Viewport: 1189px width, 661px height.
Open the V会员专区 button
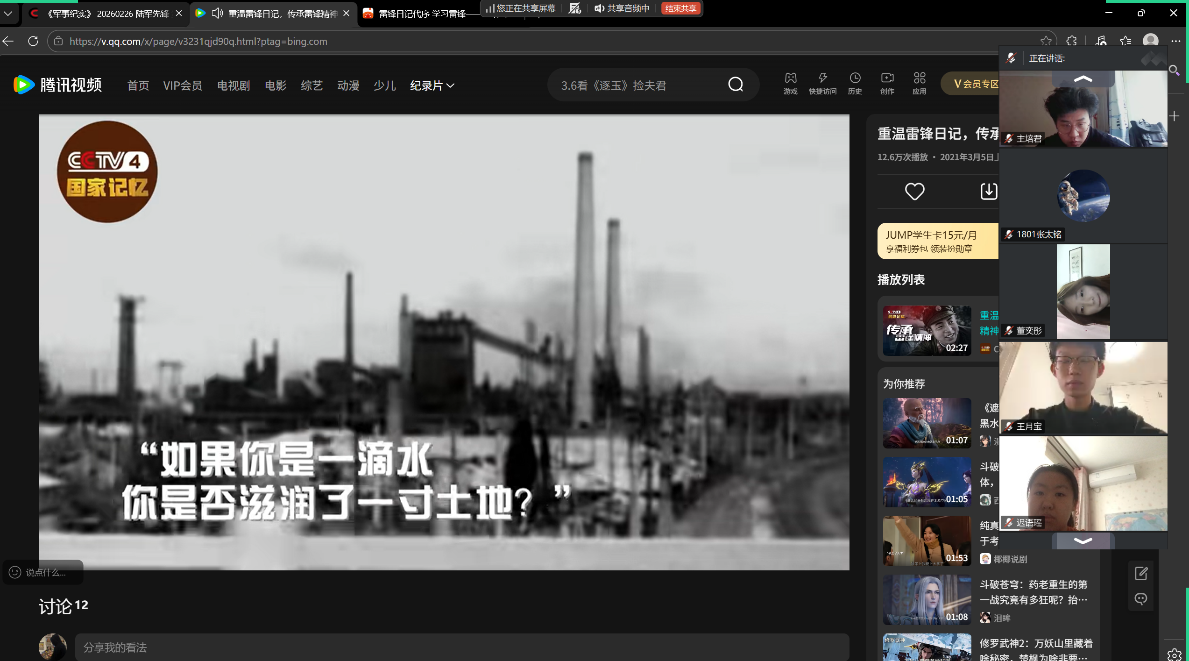(970, 84)
